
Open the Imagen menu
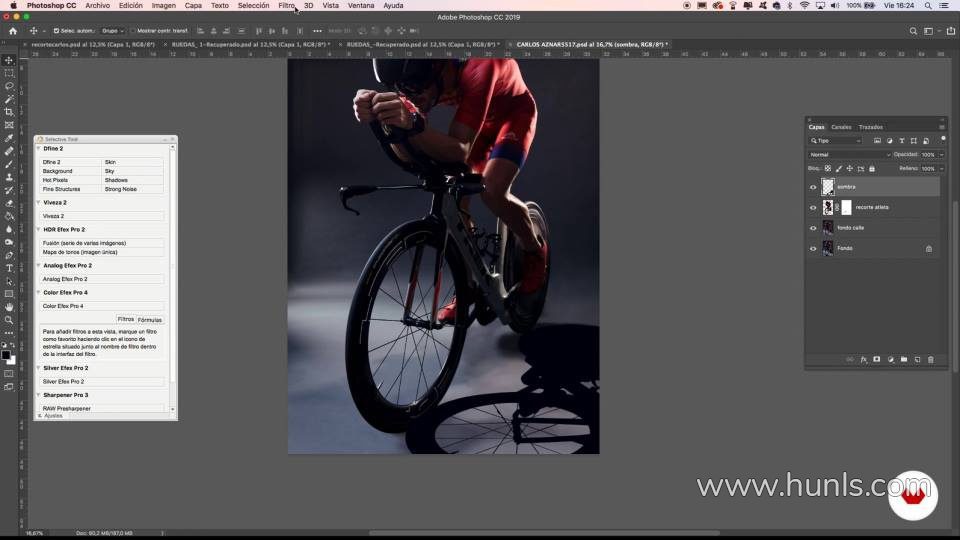(x=163, y=6)
